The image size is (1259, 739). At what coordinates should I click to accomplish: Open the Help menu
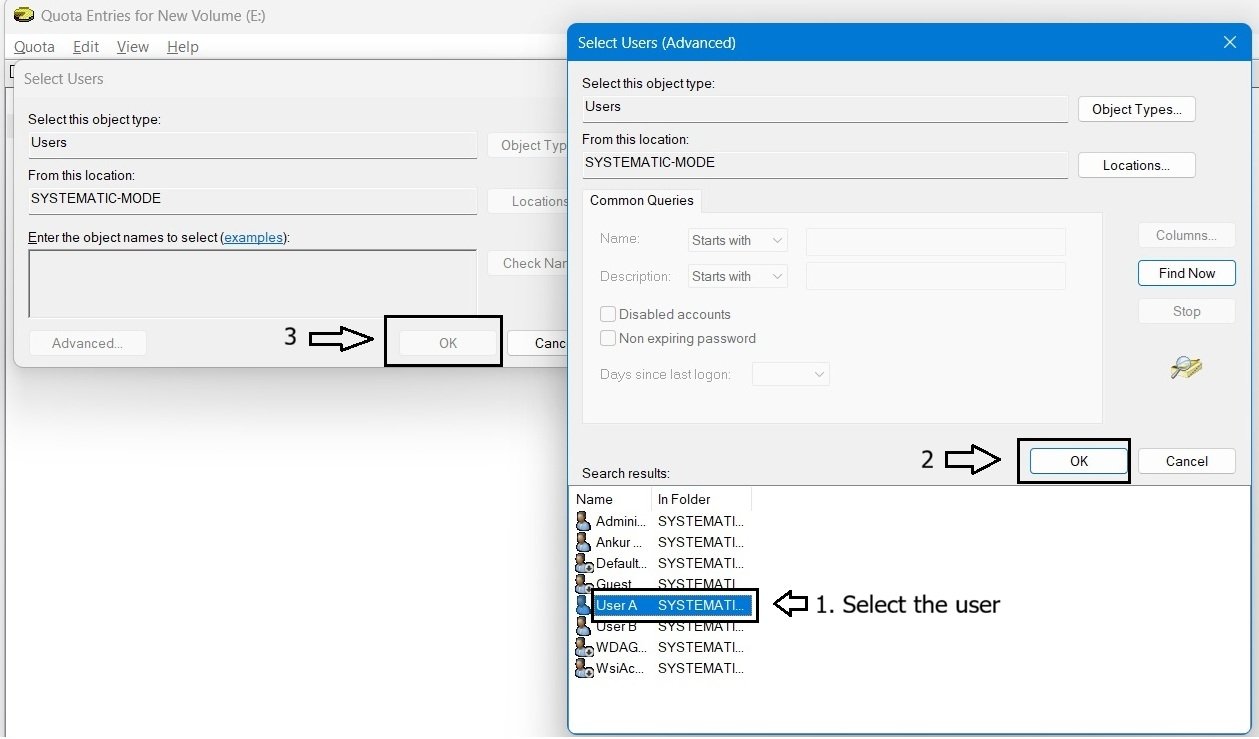pos(183,47)
